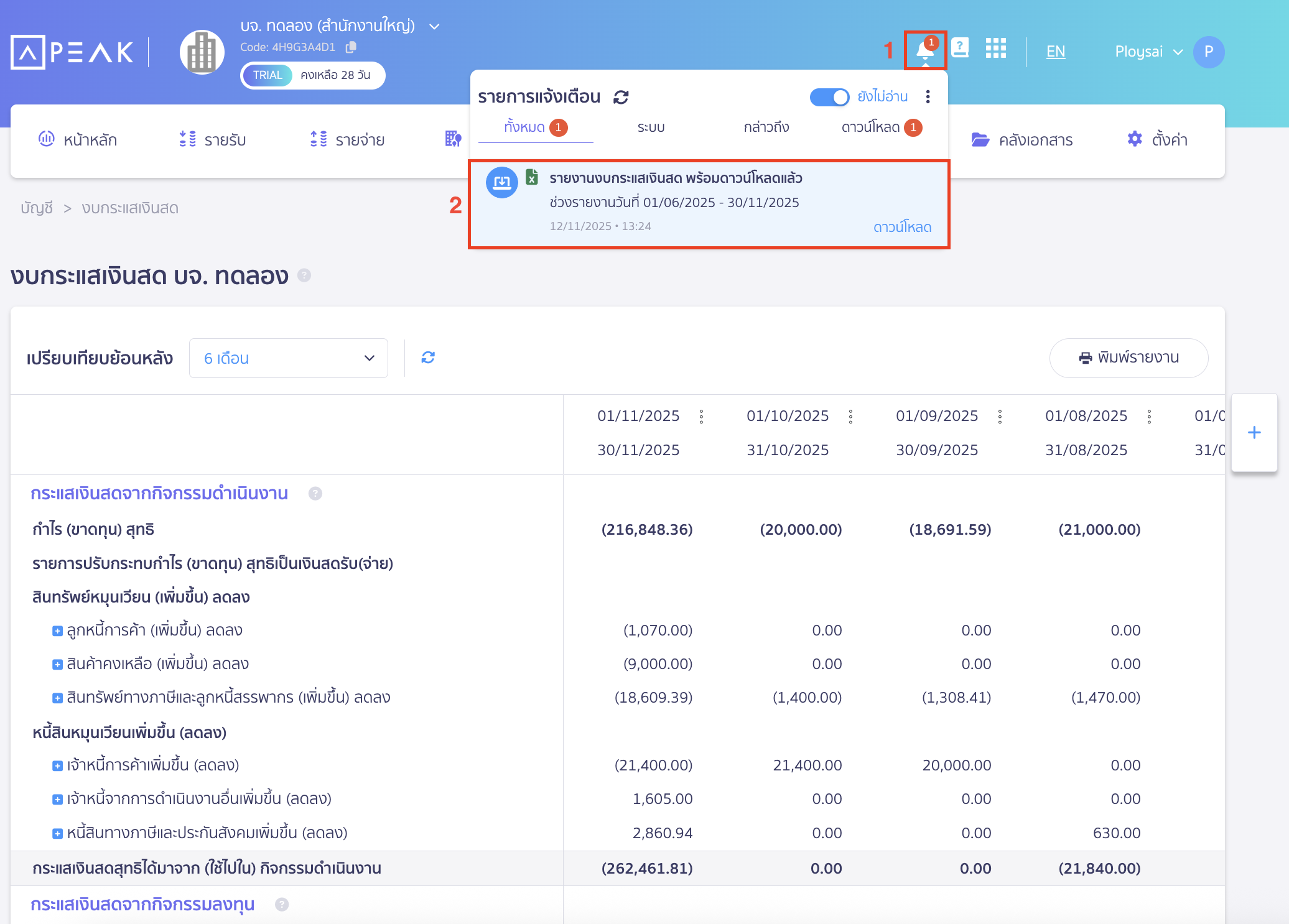The height and width of the screenshot is (924, 1289).
Task: Click refresh icon next to 6 เดือน
Action: tap(428, 358)
